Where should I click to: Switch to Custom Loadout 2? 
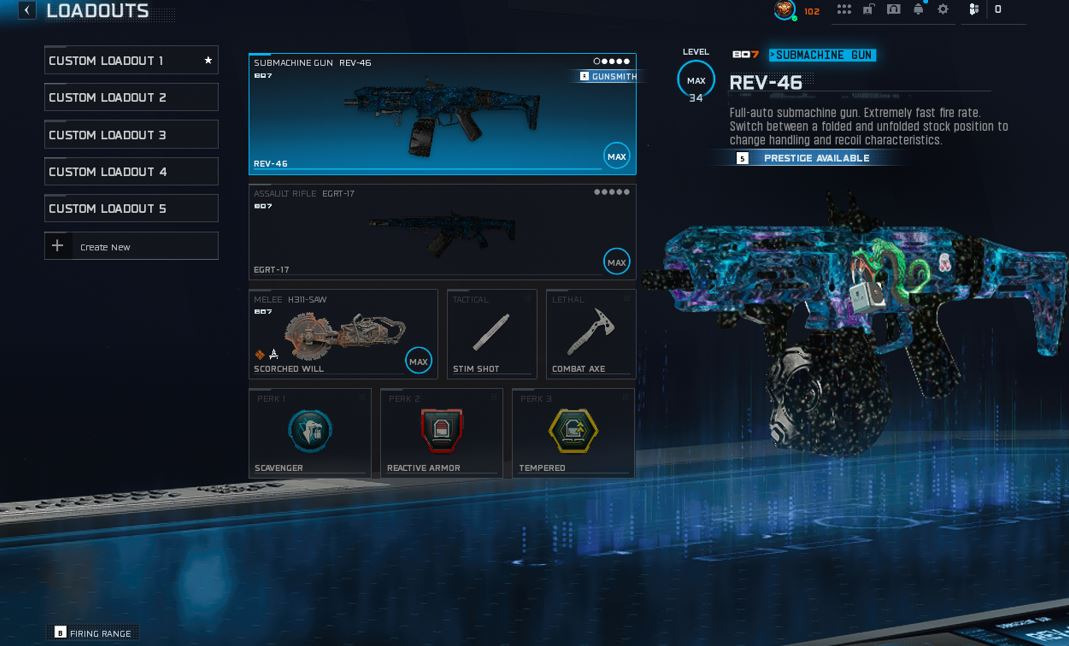[x=132, y=97]
